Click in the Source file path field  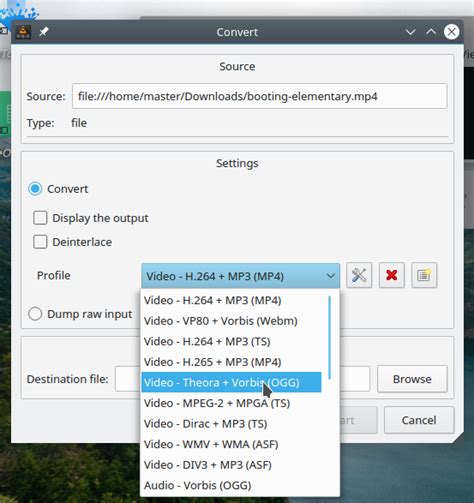259,96
